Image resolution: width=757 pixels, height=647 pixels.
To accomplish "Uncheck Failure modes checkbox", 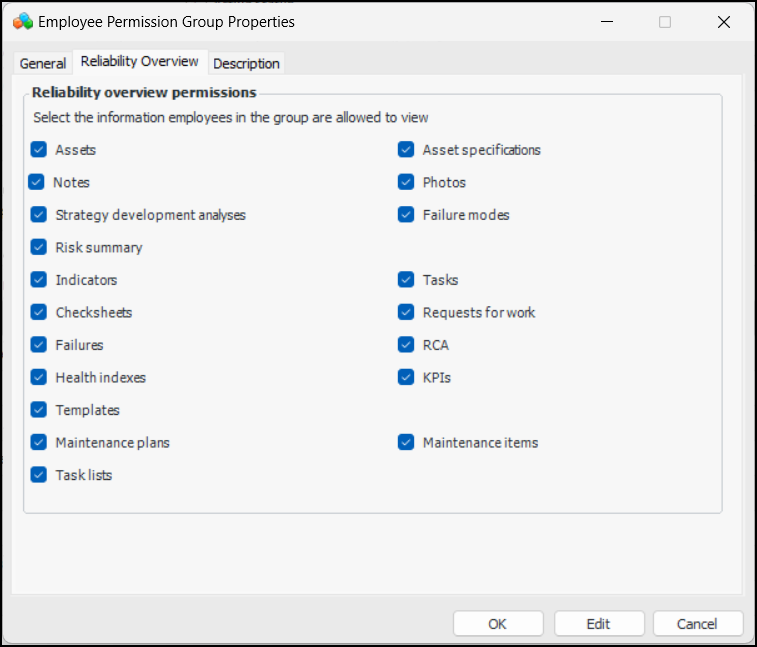I will (406, 215).
